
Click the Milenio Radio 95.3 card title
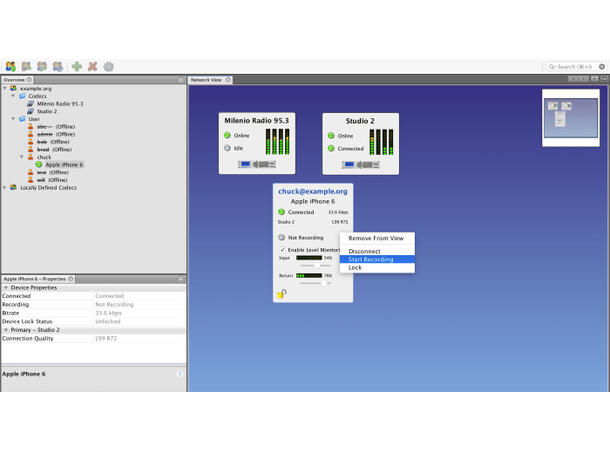pyautogui.click(x=257, y=121)
